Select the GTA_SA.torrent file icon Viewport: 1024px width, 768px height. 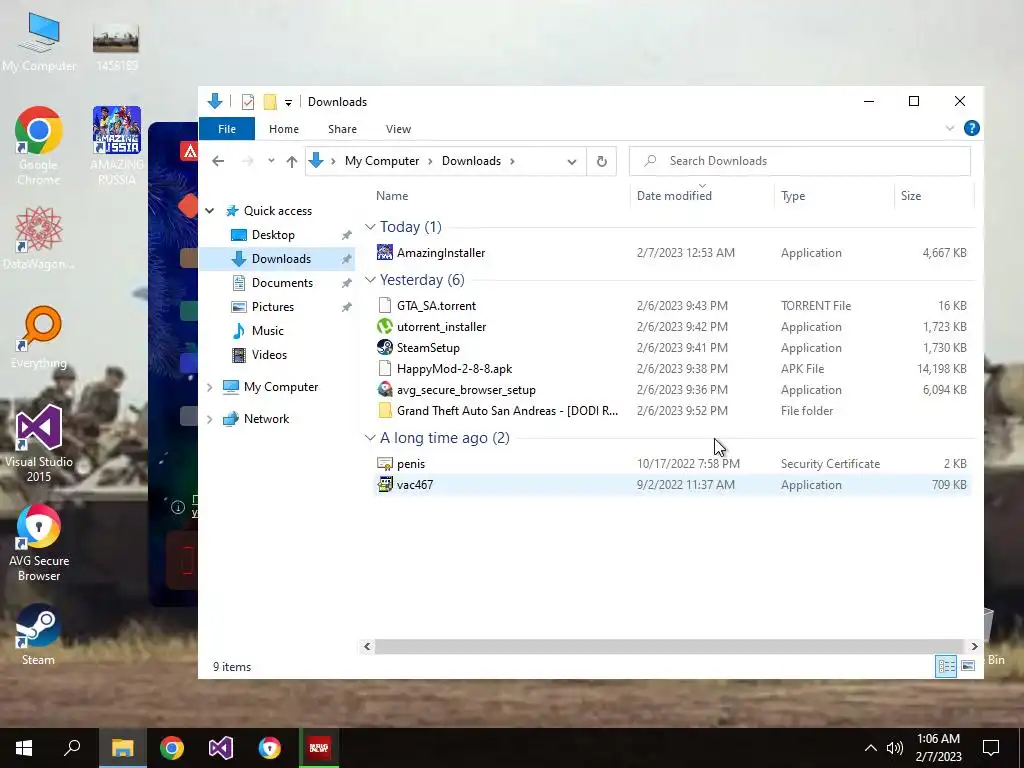[385, 306]
